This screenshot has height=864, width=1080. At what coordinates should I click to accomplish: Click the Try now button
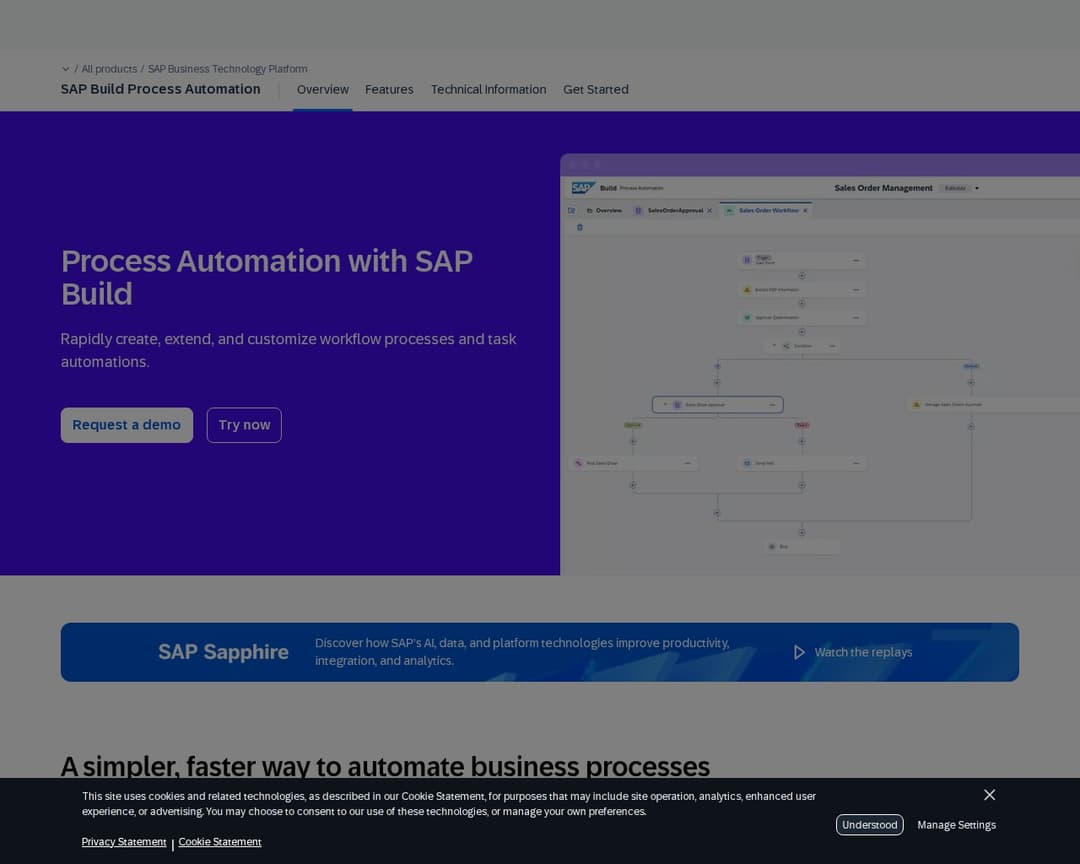[244, 425]
